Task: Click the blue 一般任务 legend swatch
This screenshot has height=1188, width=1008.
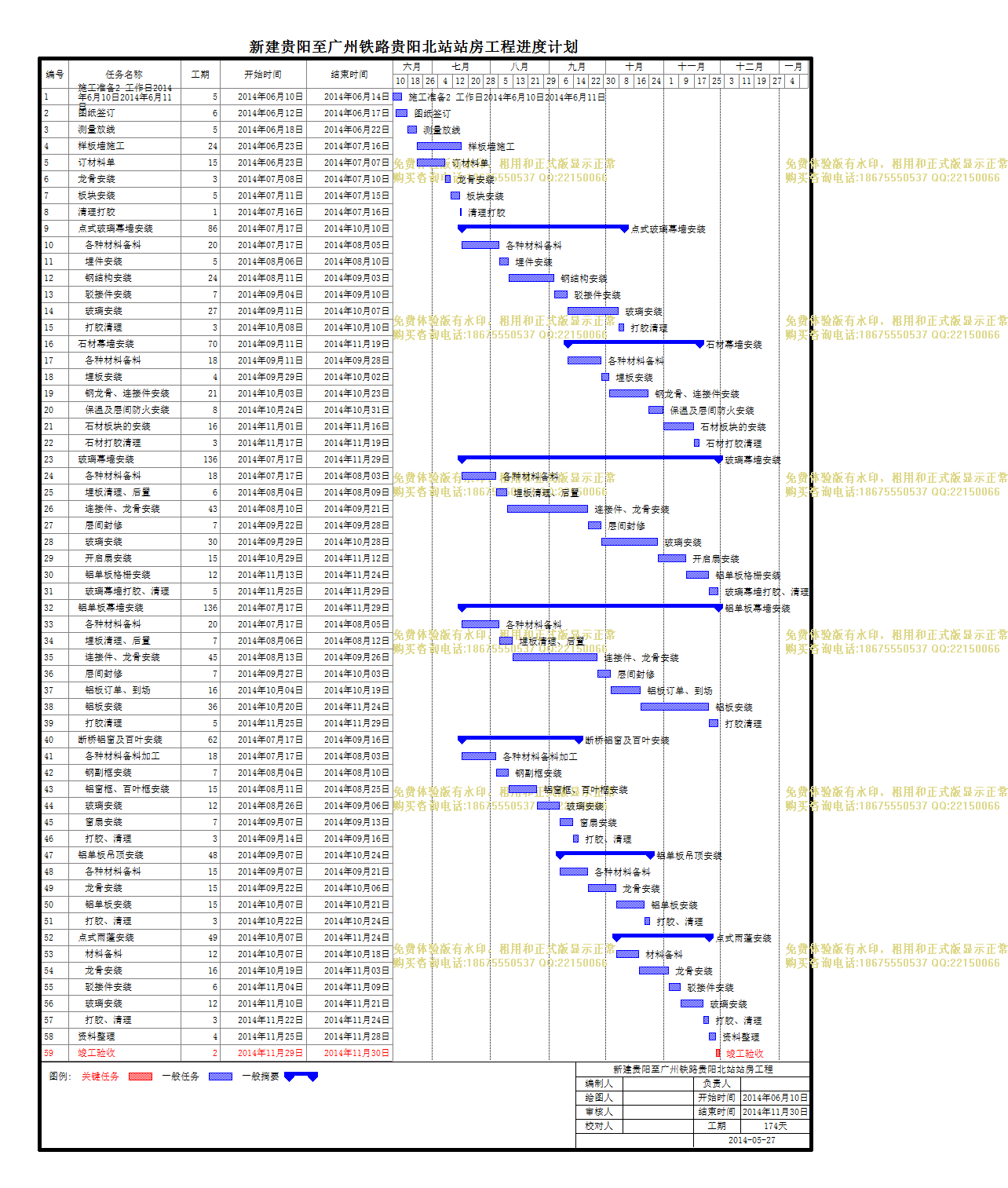Action: pos(221,1077)
